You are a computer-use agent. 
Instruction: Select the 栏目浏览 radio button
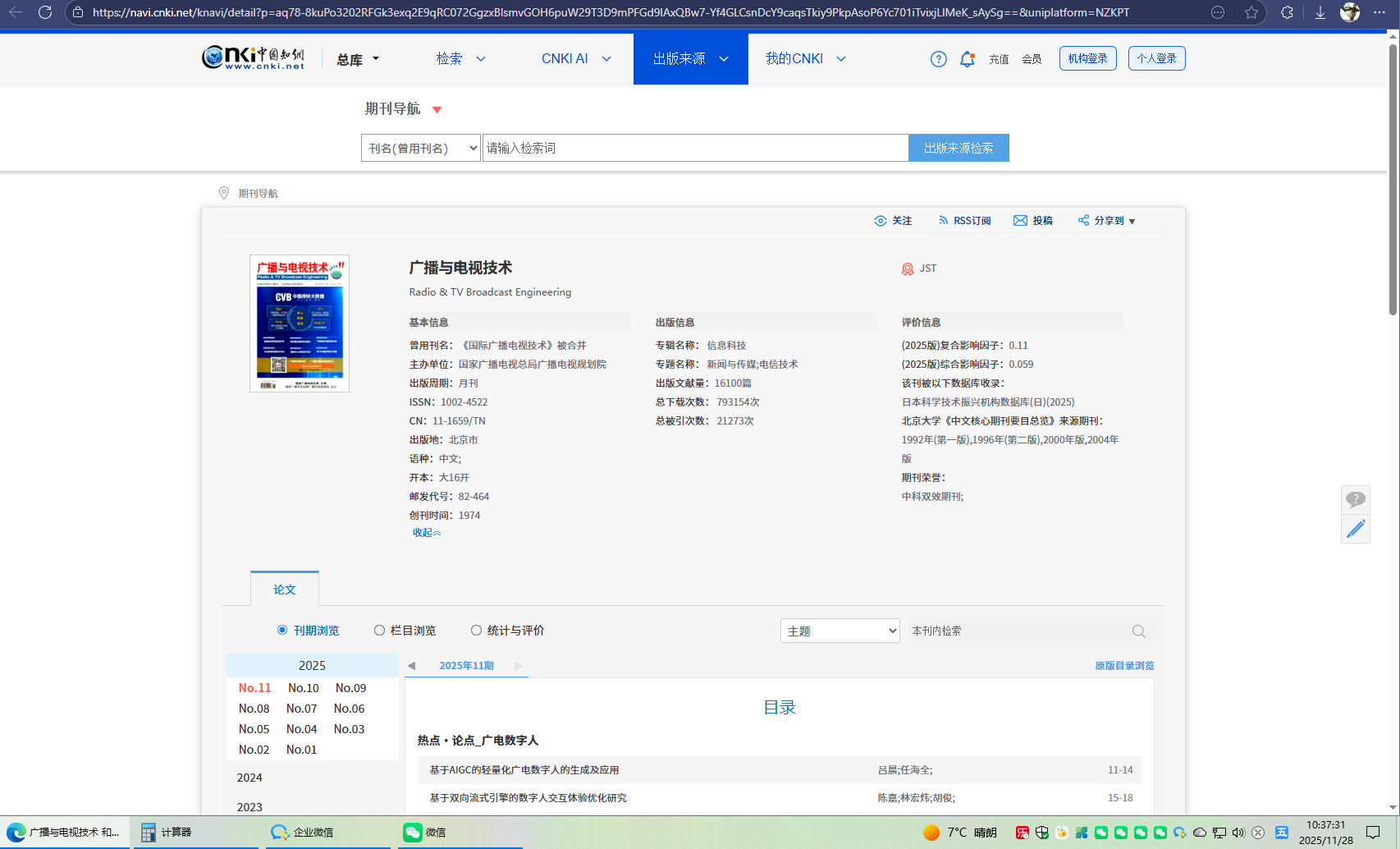(379, 631)
